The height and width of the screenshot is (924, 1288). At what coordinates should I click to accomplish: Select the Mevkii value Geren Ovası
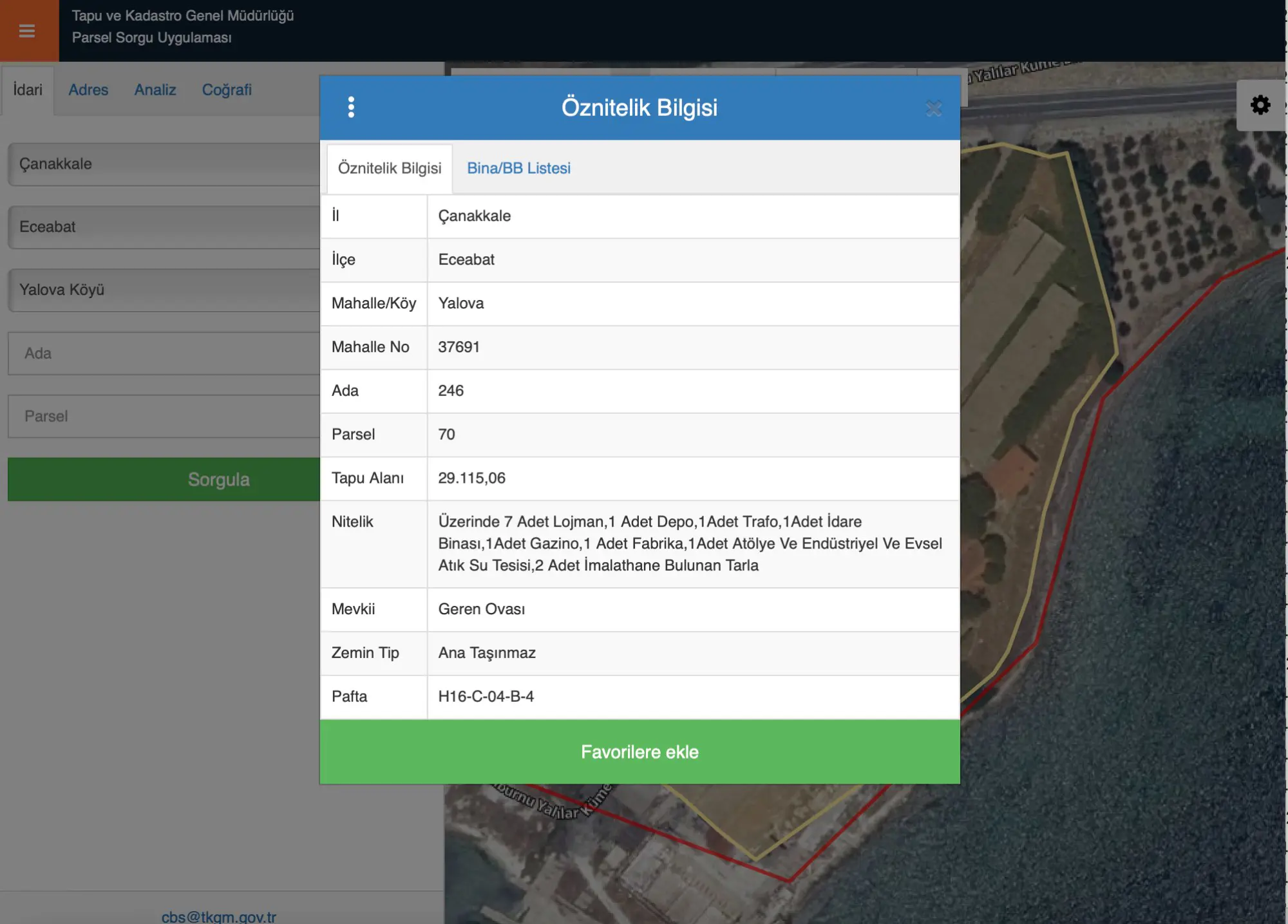coord(481,609)
